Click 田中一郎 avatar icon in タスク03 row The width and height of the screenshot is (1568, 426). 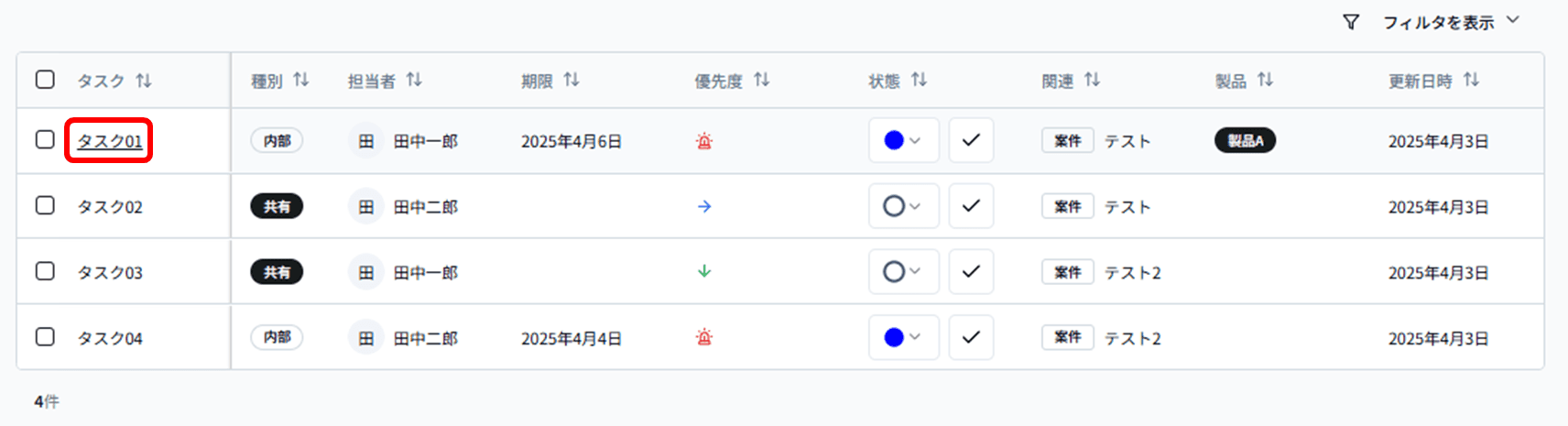[366, 272]
